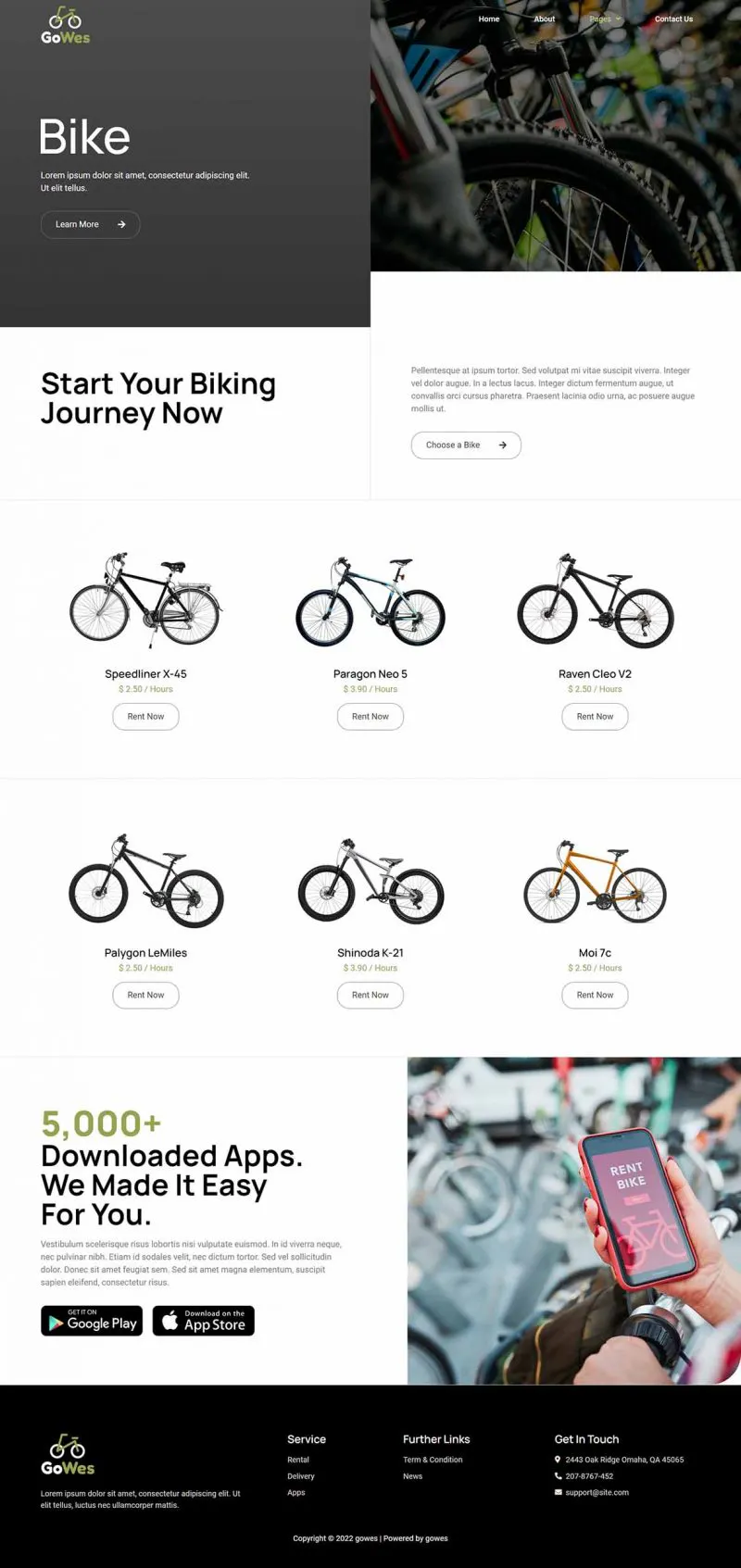The image size is (741, 1568).
Task: Open the Google Play store badge
Action: coord(92,1321)
